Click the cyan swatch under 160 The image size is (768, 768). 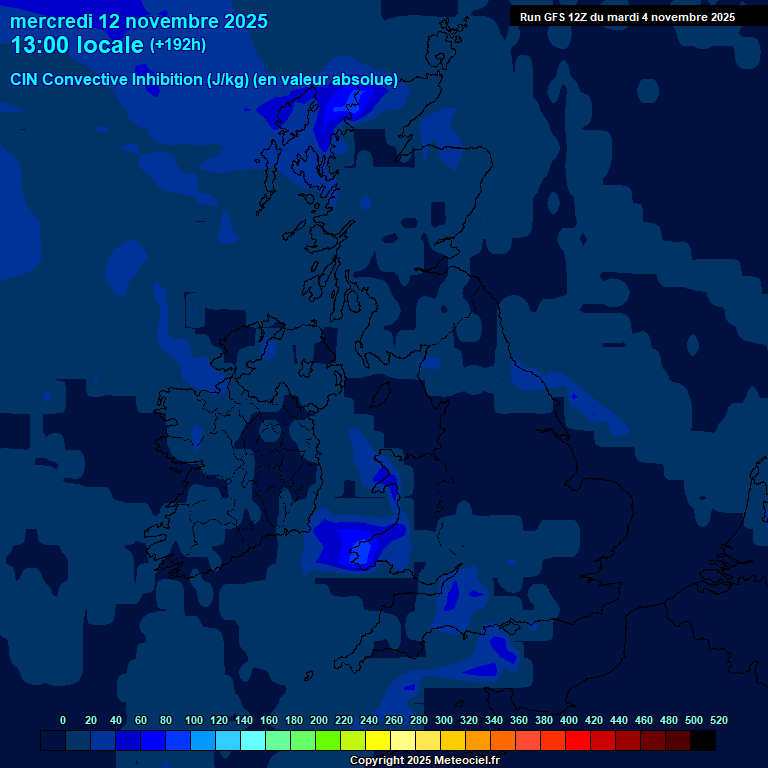pyautogui.click(x=253, y=741)
